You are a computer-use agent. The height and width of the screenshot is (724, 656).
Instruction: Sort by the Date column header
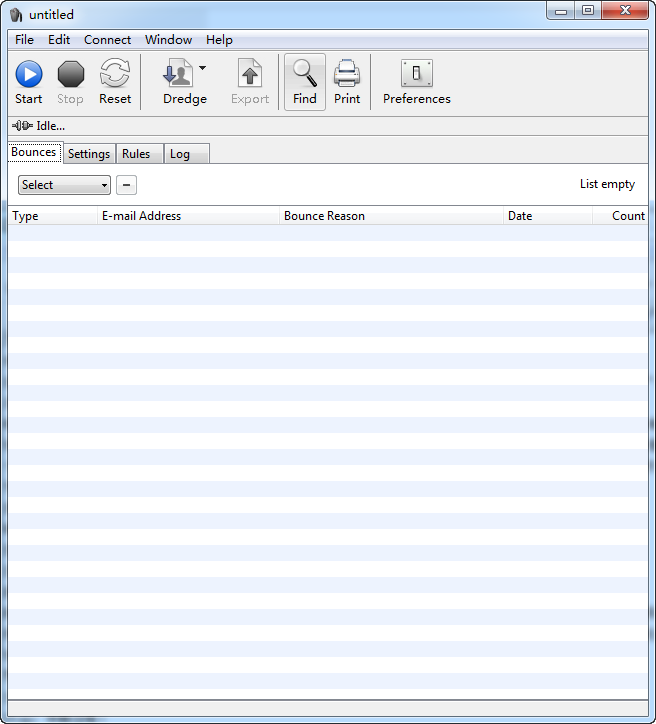click(x=548, y=216)
